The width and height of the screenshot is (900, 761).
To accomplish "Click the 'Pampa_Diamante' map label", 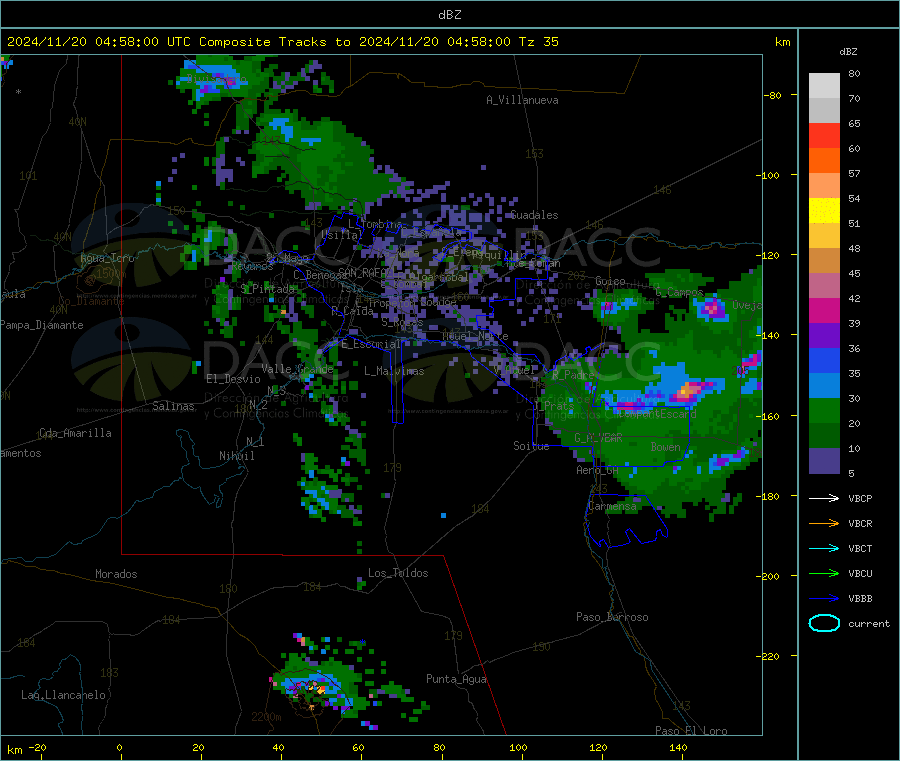I will point(42,325).
